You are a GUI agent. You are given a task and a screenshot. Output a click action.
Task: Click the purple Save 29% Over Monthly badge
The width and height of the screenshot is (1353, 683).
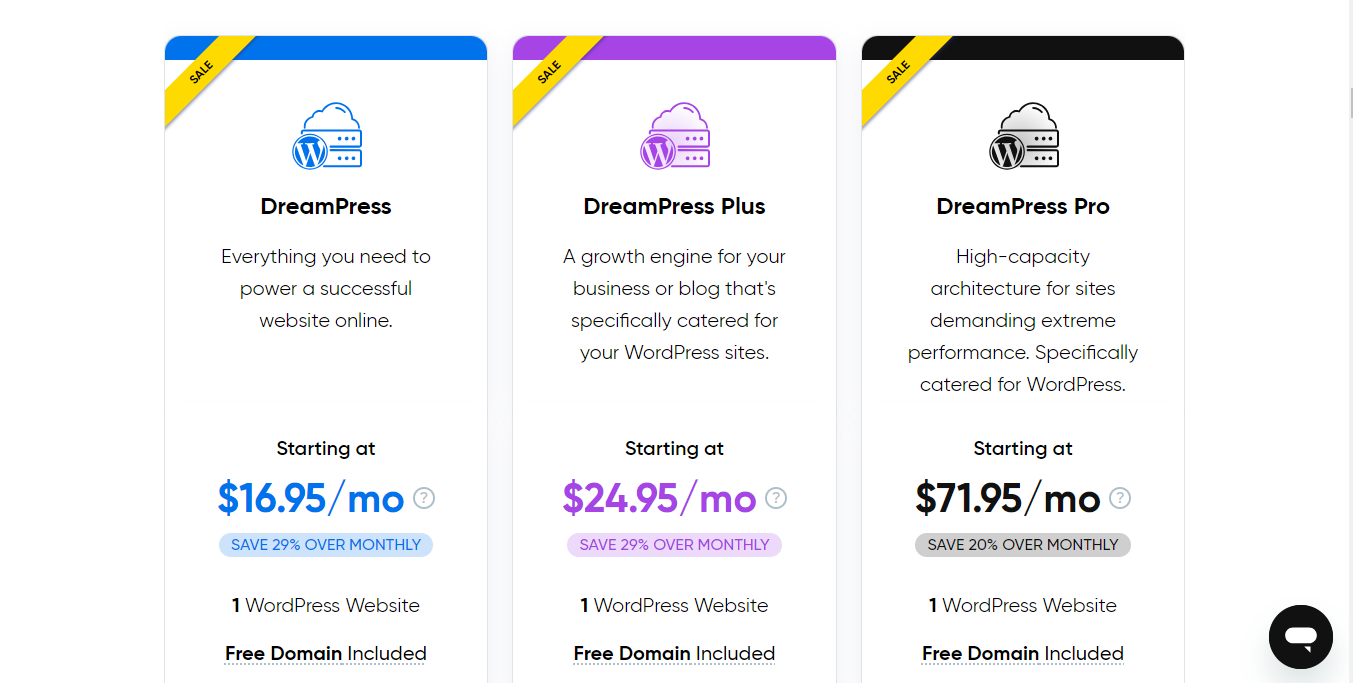coord(674,545)
